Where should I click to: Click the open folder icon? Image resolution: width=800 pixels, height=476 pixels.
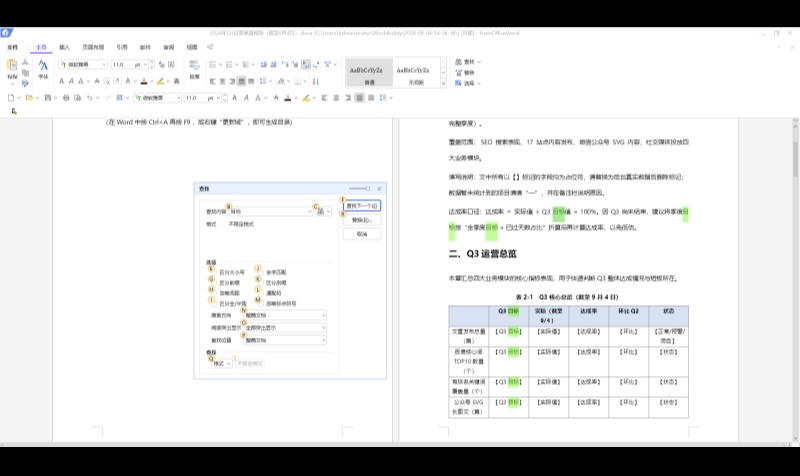pos(30,97)
